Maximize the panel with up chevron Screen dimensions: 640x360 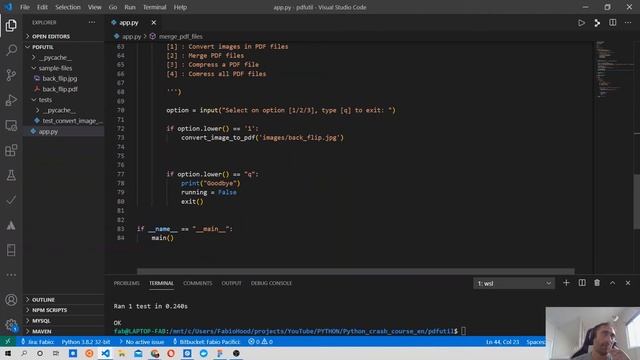tap(613, 283)
